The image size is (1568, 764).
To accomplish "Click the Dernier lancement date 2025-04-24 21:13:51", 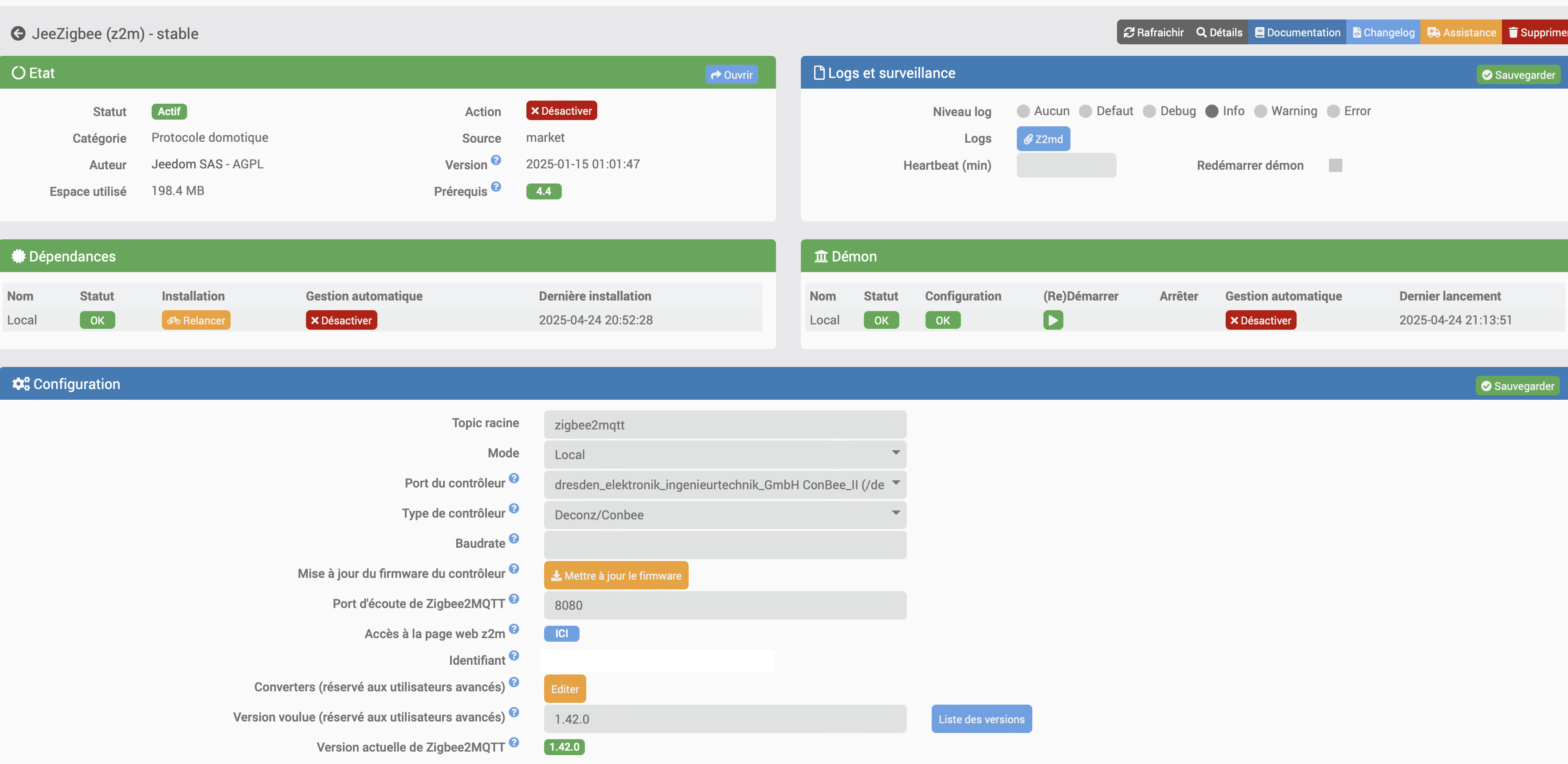I will pyautogui.click(x=1455, y=320).
